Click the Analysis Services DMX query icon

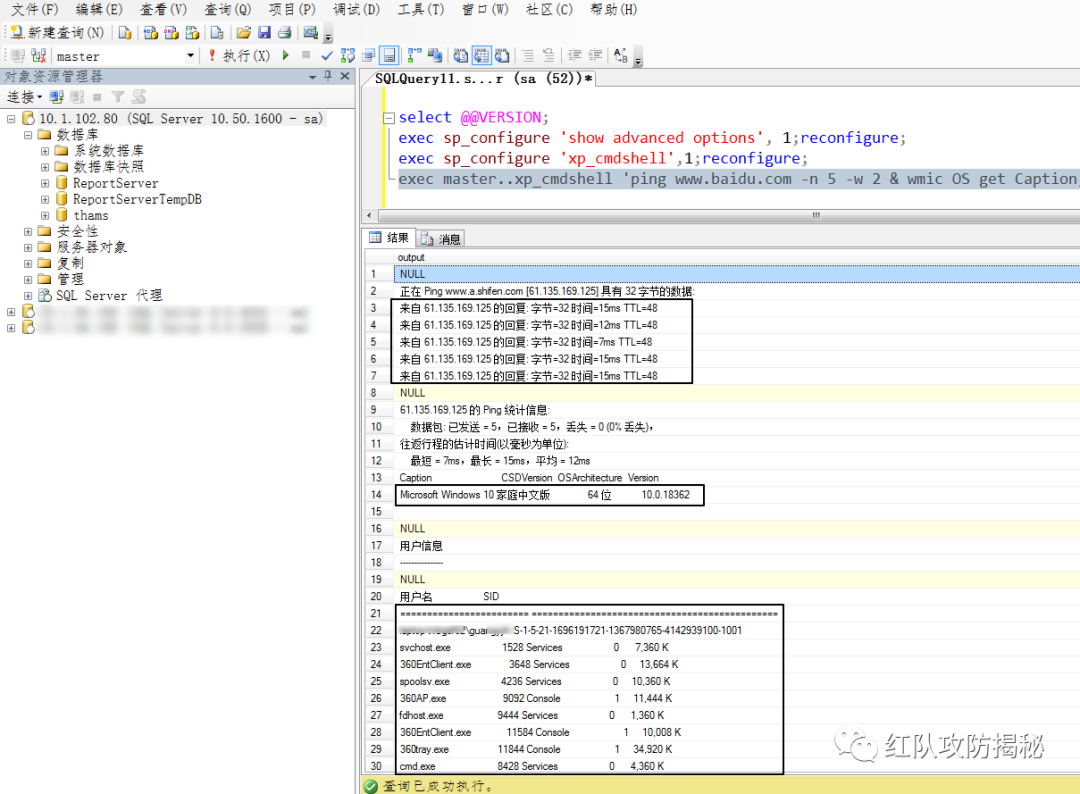click(x=172, y=32)
